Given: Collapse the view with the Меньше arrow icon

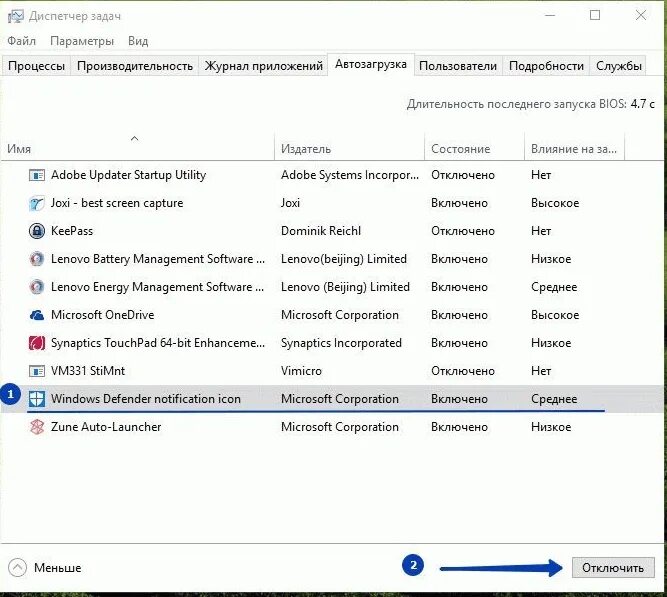Looking at the screenshot, I should (x=17, y=568).
